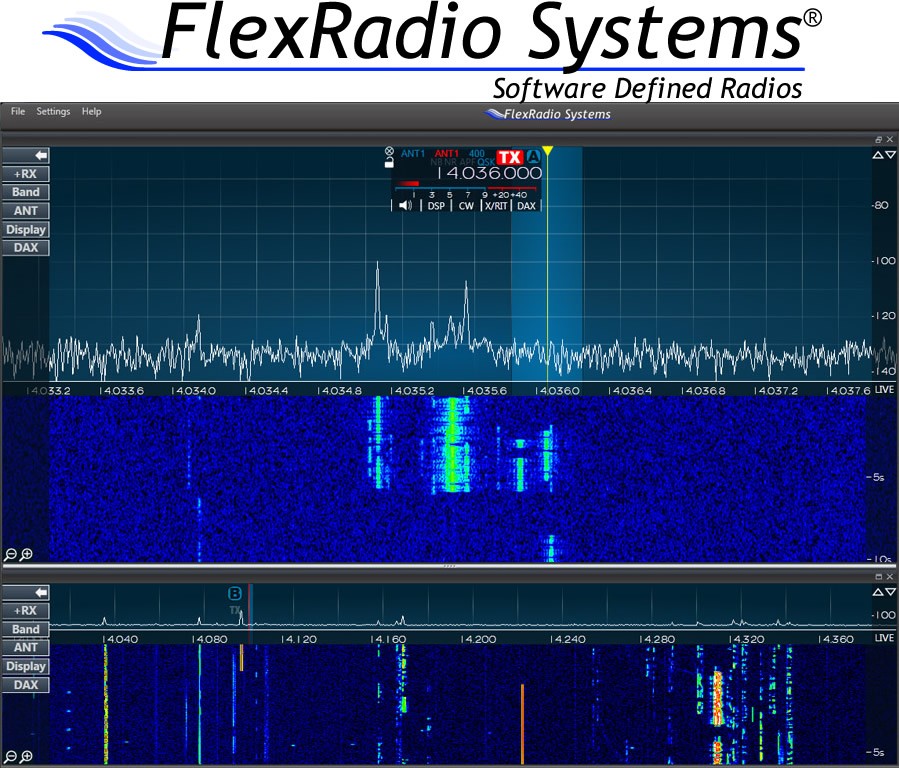Click the LIVE indicator on upper waterfall

point(884,390)
